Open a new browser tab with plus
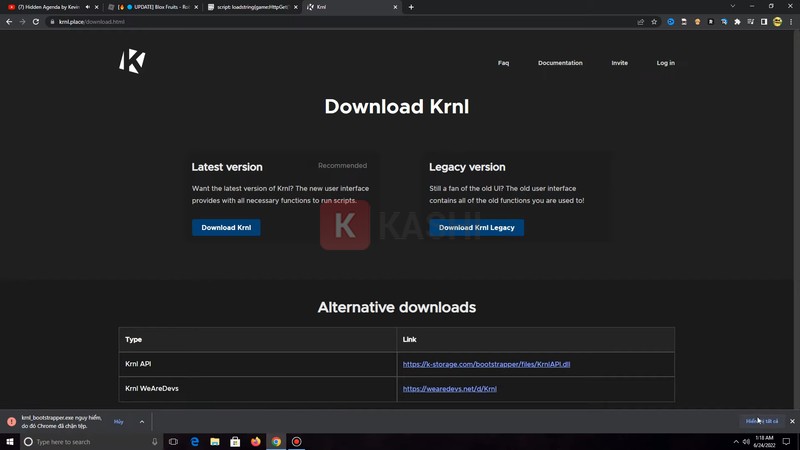The image size is (800, 450). 411,7
